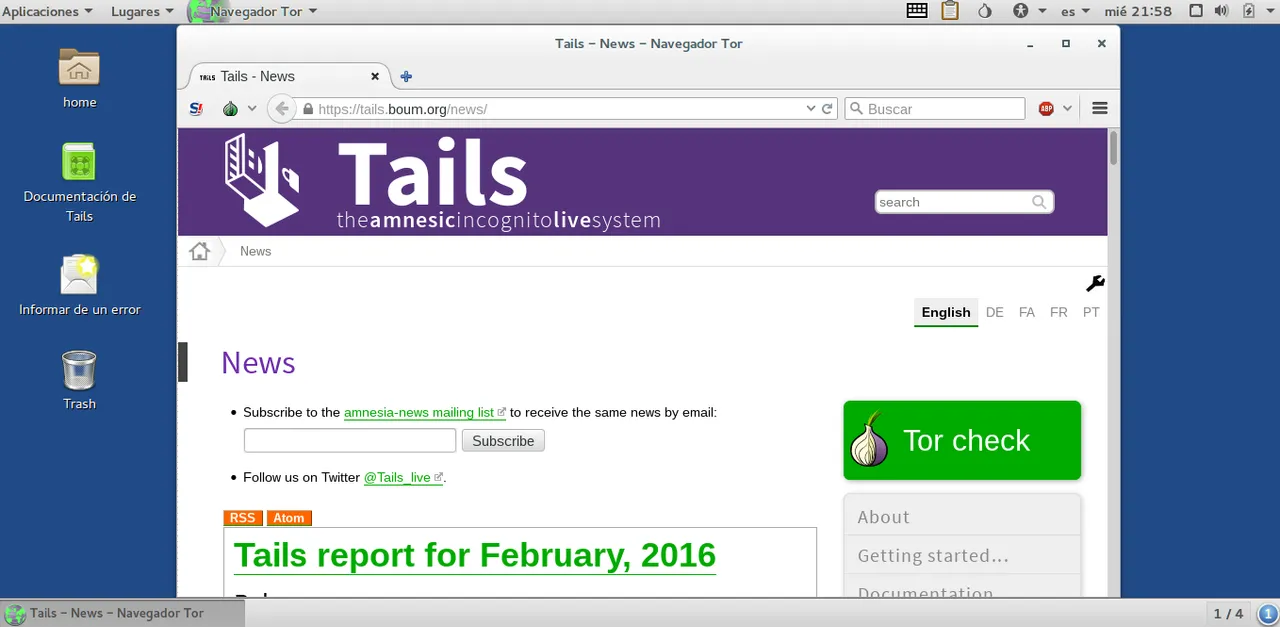
Task: Open the Adblock Plus dropdown arrow
Action: (x=1067, y=109)
